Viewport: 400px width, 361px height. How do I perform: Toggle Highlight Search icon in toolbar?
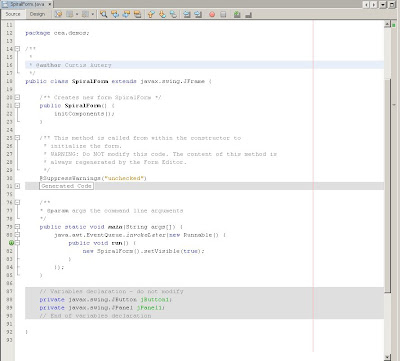(x=137, y=14)
